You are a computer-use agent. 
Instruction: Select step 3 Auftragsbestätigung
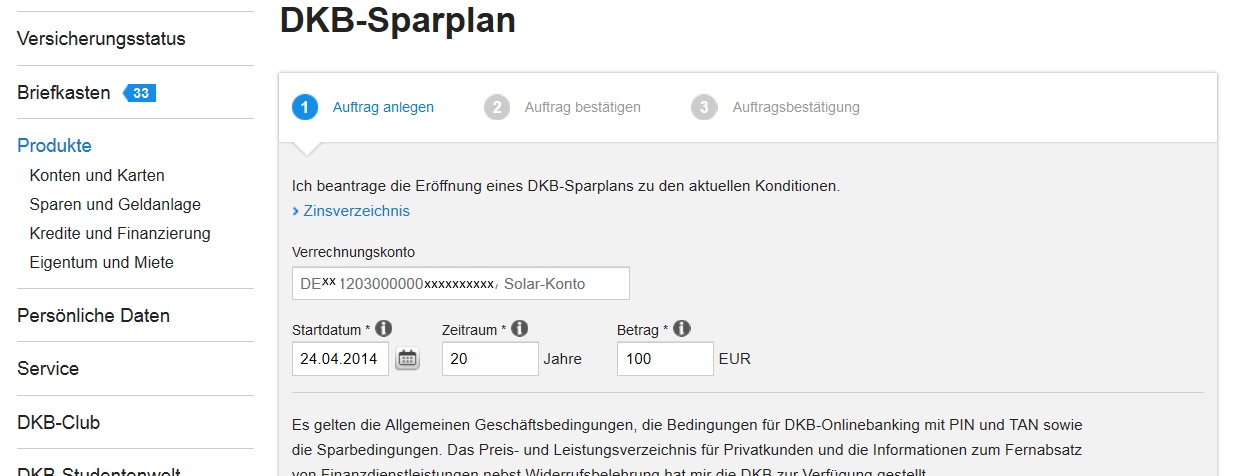point(775,107)
